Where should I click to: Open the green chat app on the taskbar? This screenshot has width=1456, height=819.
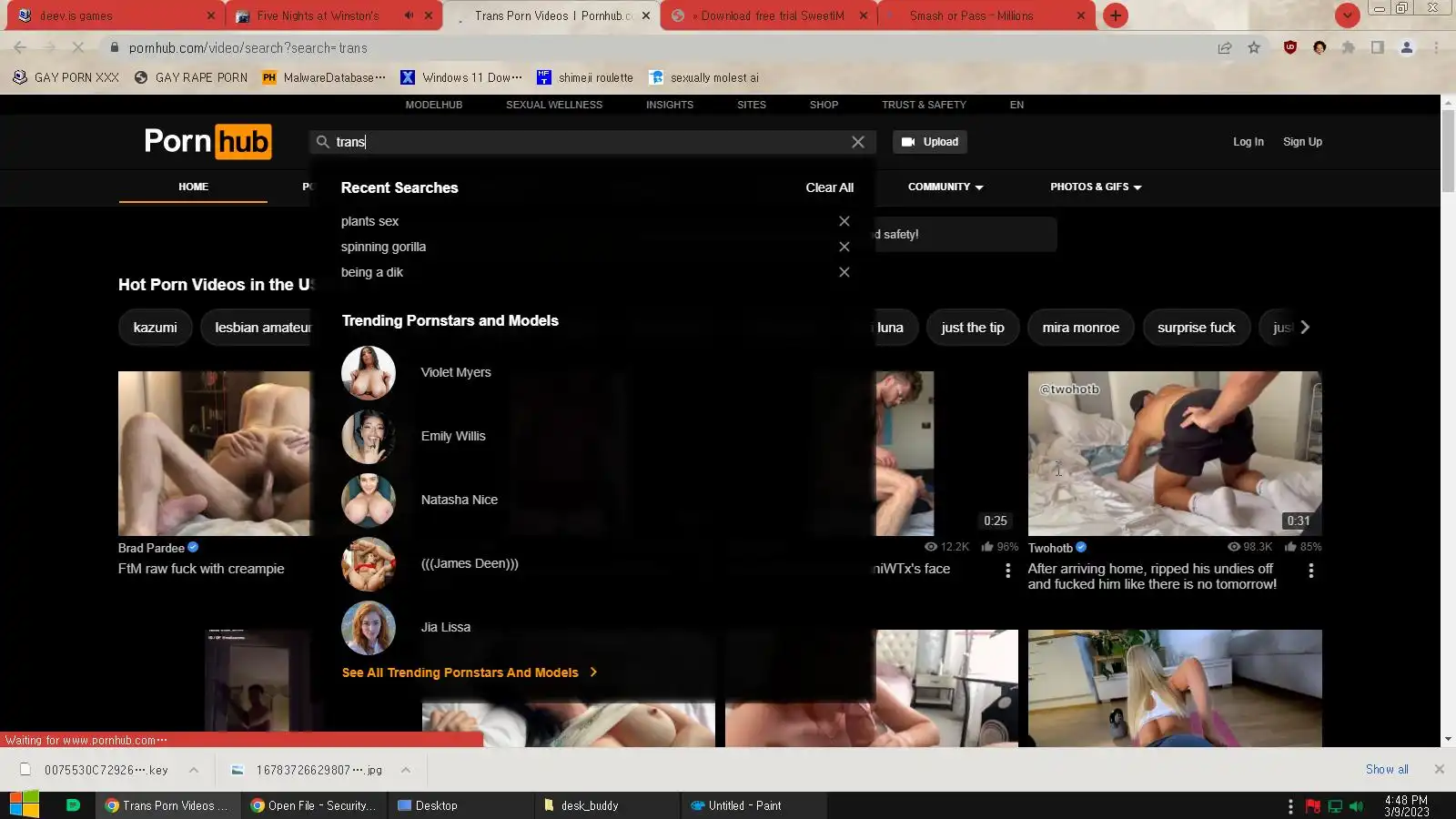point(74,805)
